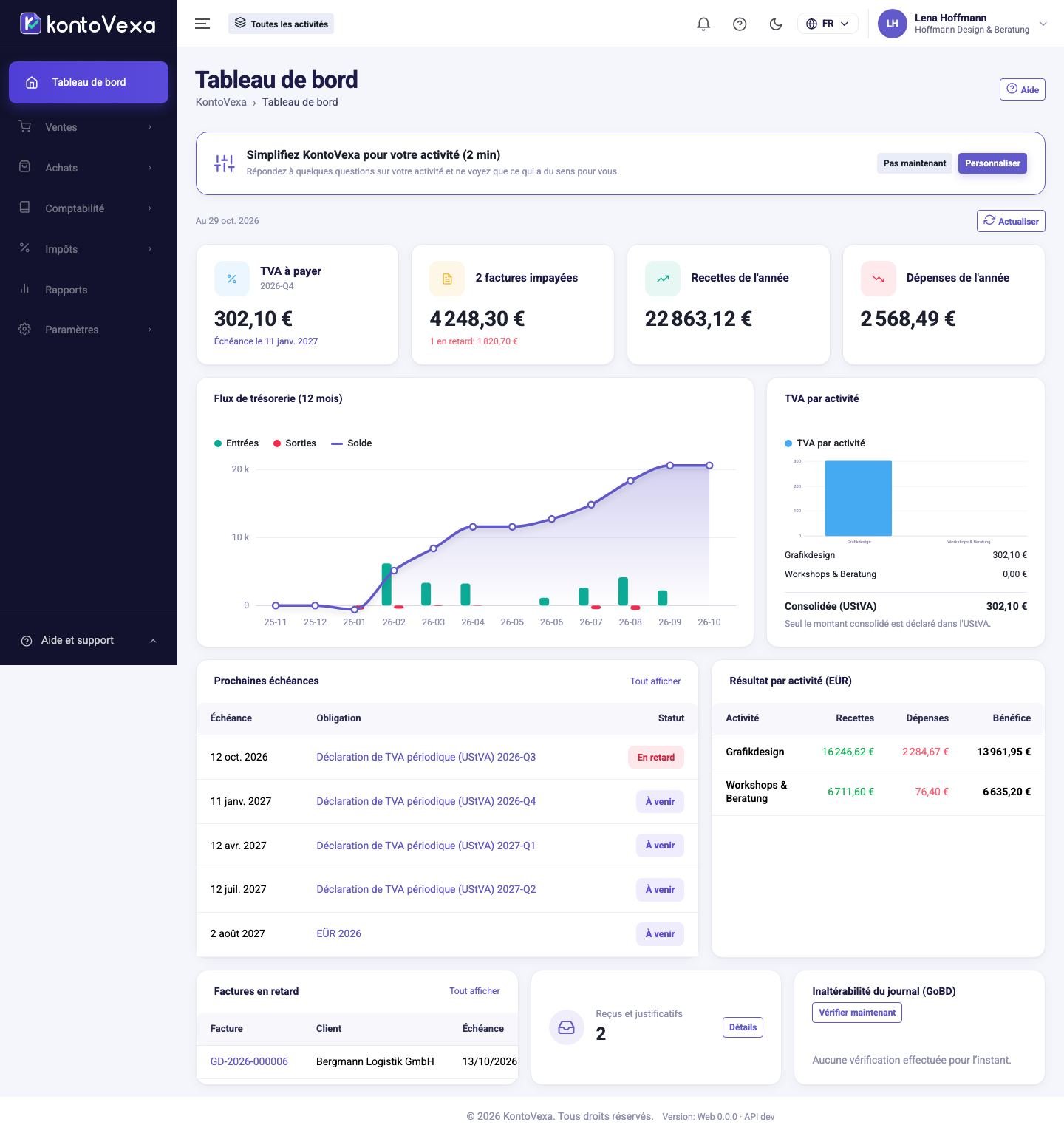This screenshot has width=1064, height=1136.
Task: Click the Grafikdesign bar in TVA chart
Action: pyautogui.click(x=858, y=498)
